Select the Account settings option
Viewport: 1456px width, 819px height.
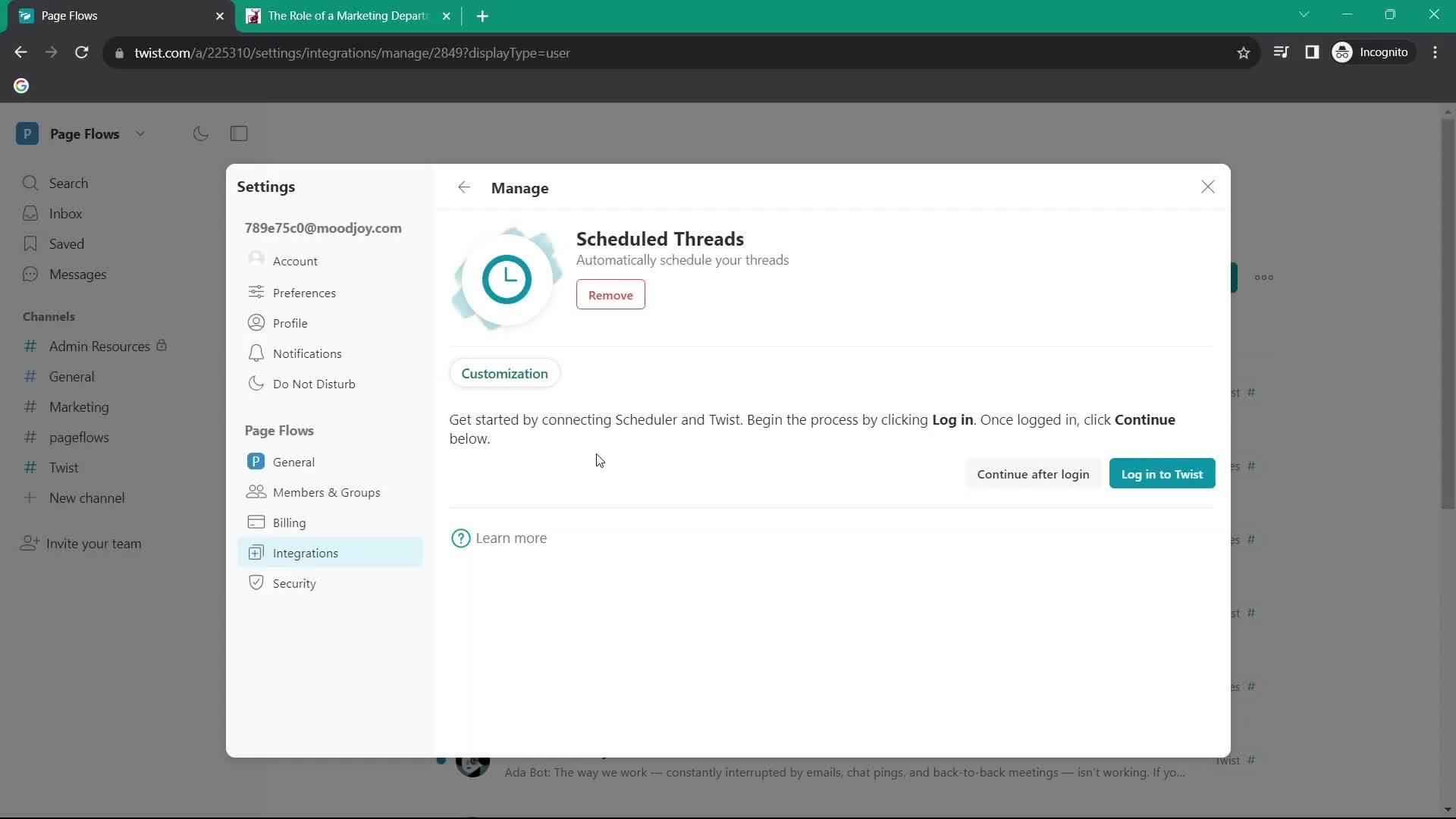tap(295, 261)
